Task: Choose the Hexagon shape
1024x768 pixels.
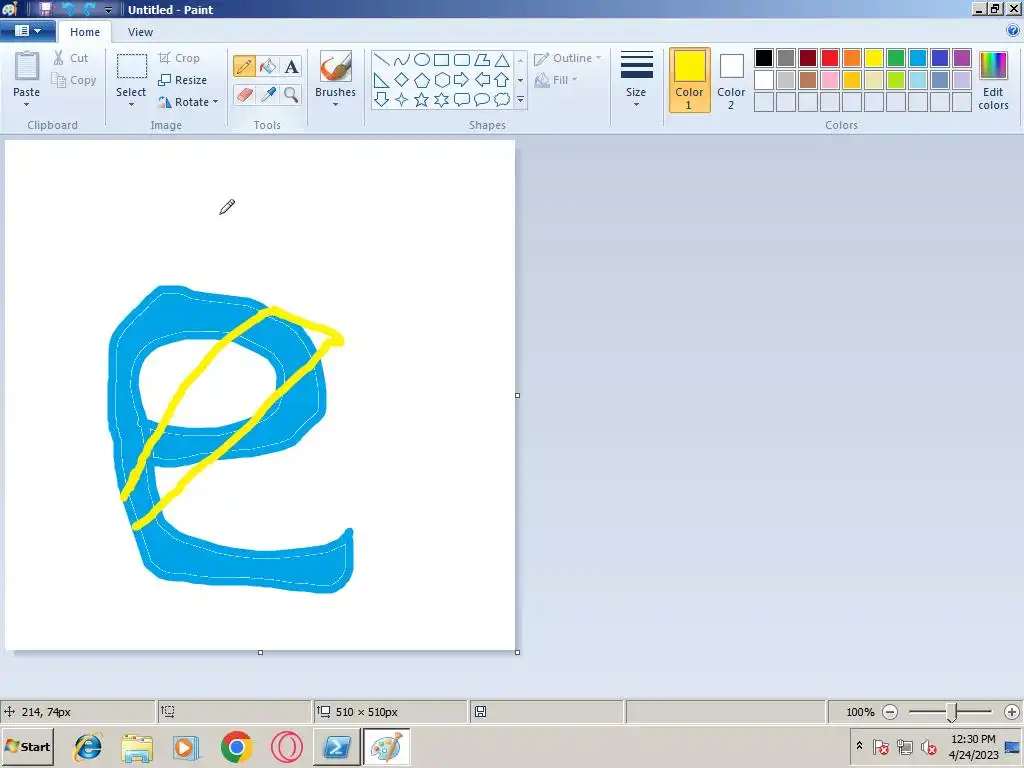Action: (441, 80)
